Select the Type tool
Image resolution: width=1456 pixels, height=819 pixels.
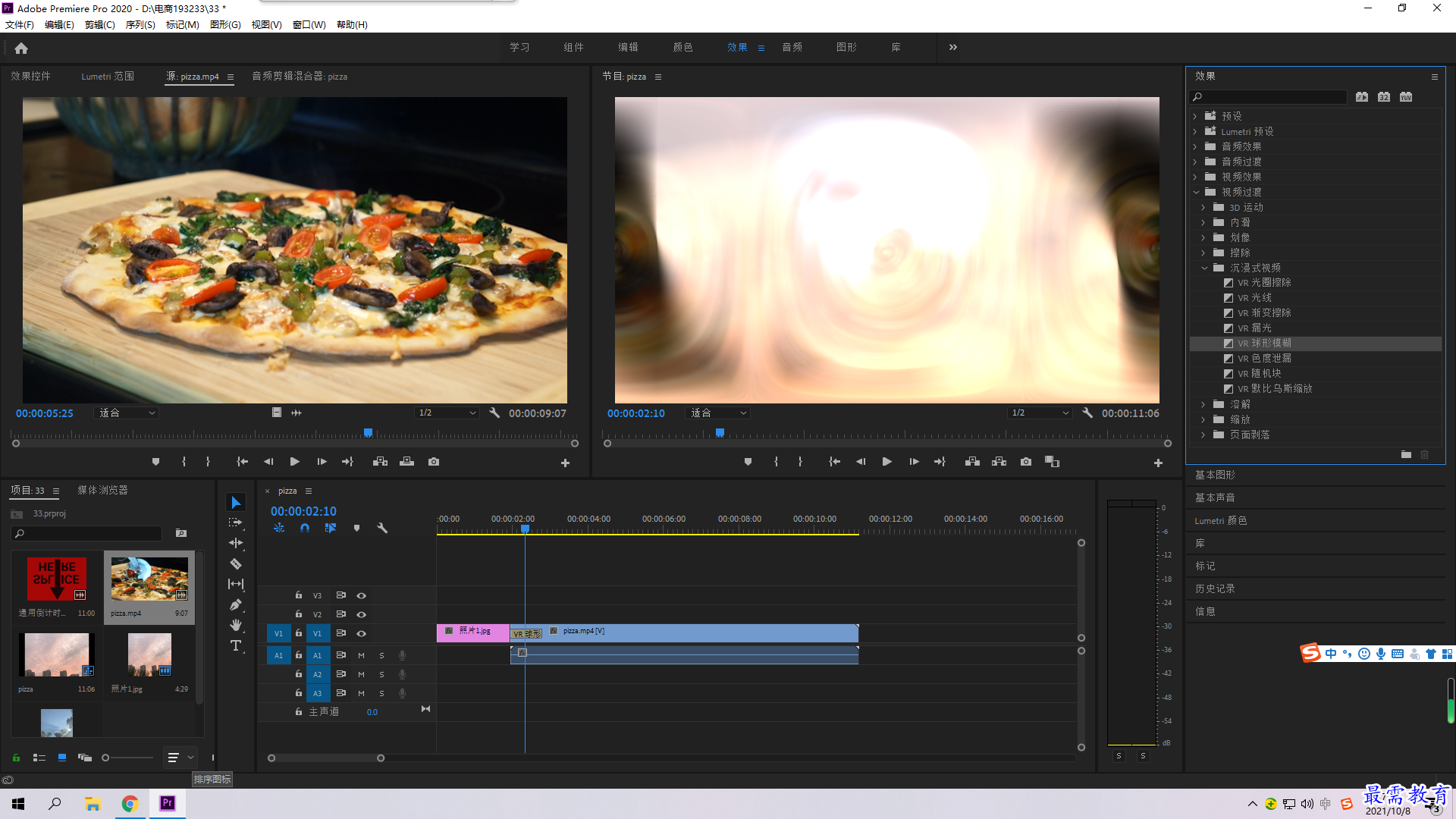tap(236, 645)
